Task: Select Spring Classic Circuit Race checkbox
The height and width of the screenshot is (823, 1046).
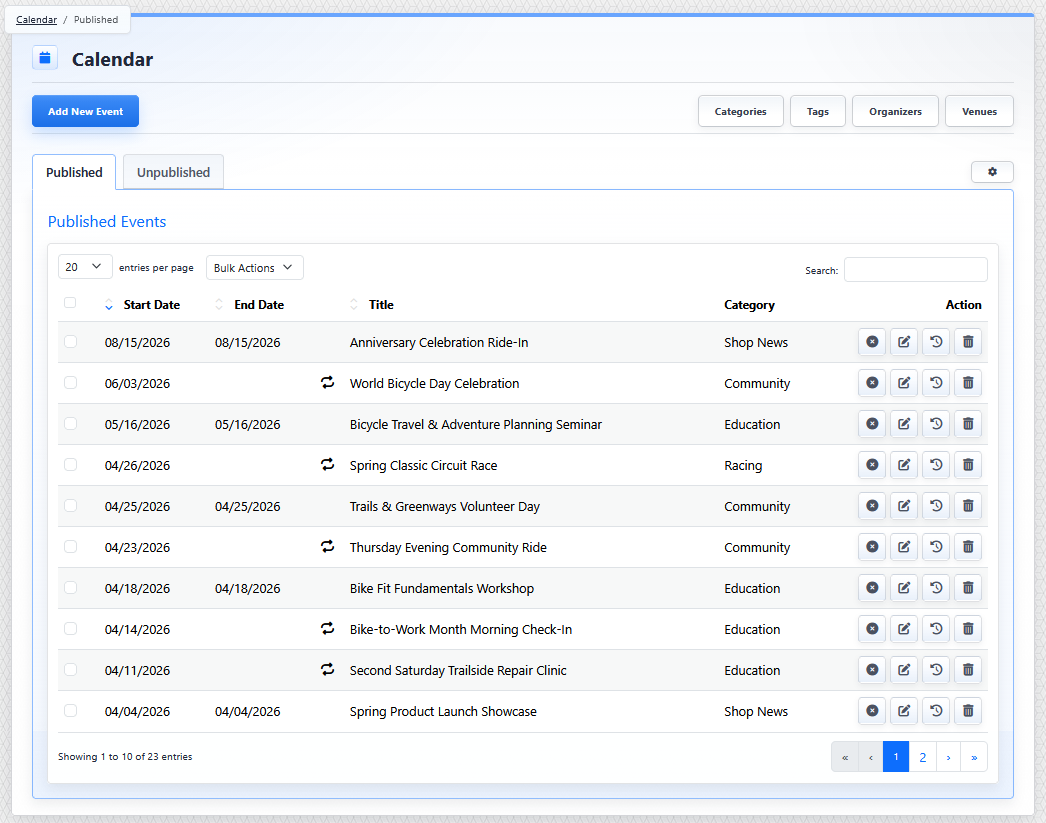Action: click(70, 465)
